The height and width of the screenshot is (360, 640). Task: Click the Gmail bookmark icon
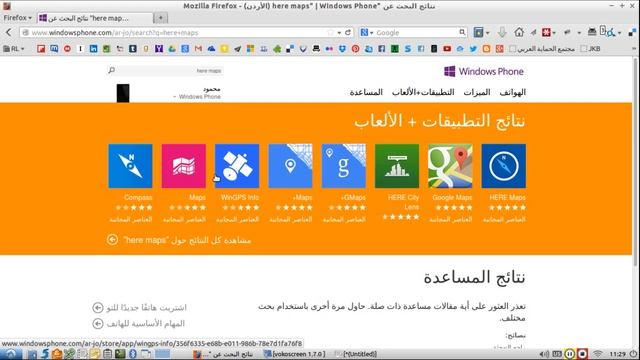tap(198, 49)
